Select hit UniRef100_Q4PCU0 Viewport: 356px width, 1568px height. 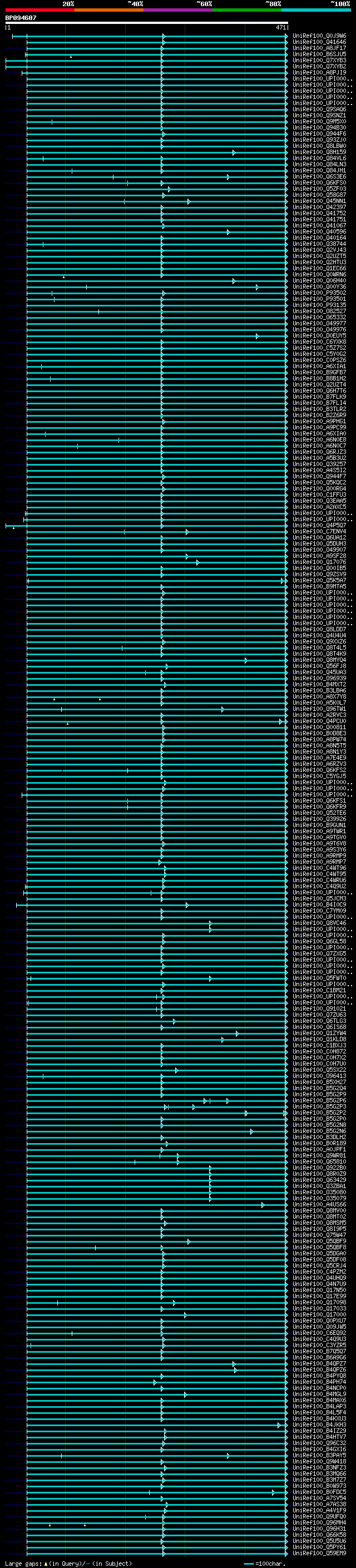pos(319,721)
